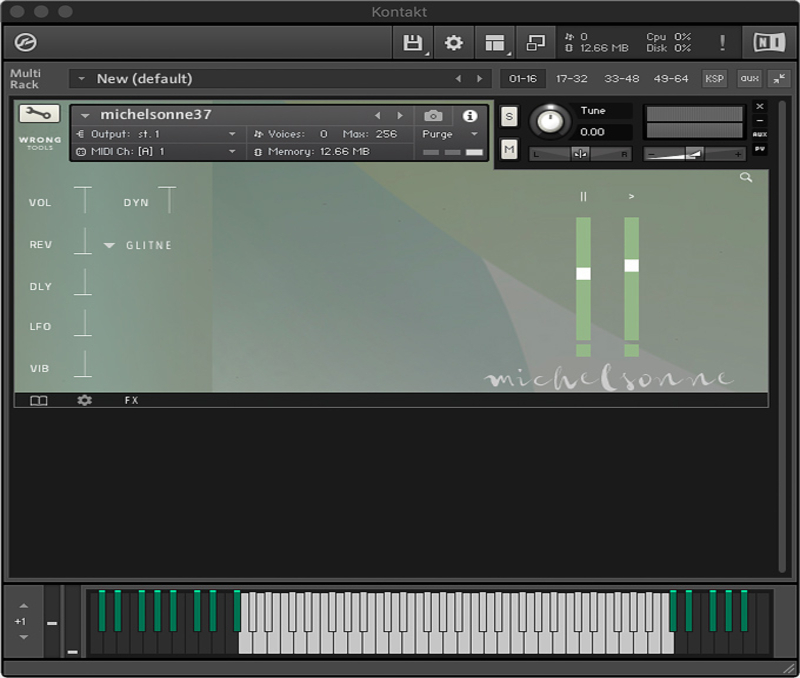
Task: Open instrument edit mode wrench icon
Action: tap(39, 113)
